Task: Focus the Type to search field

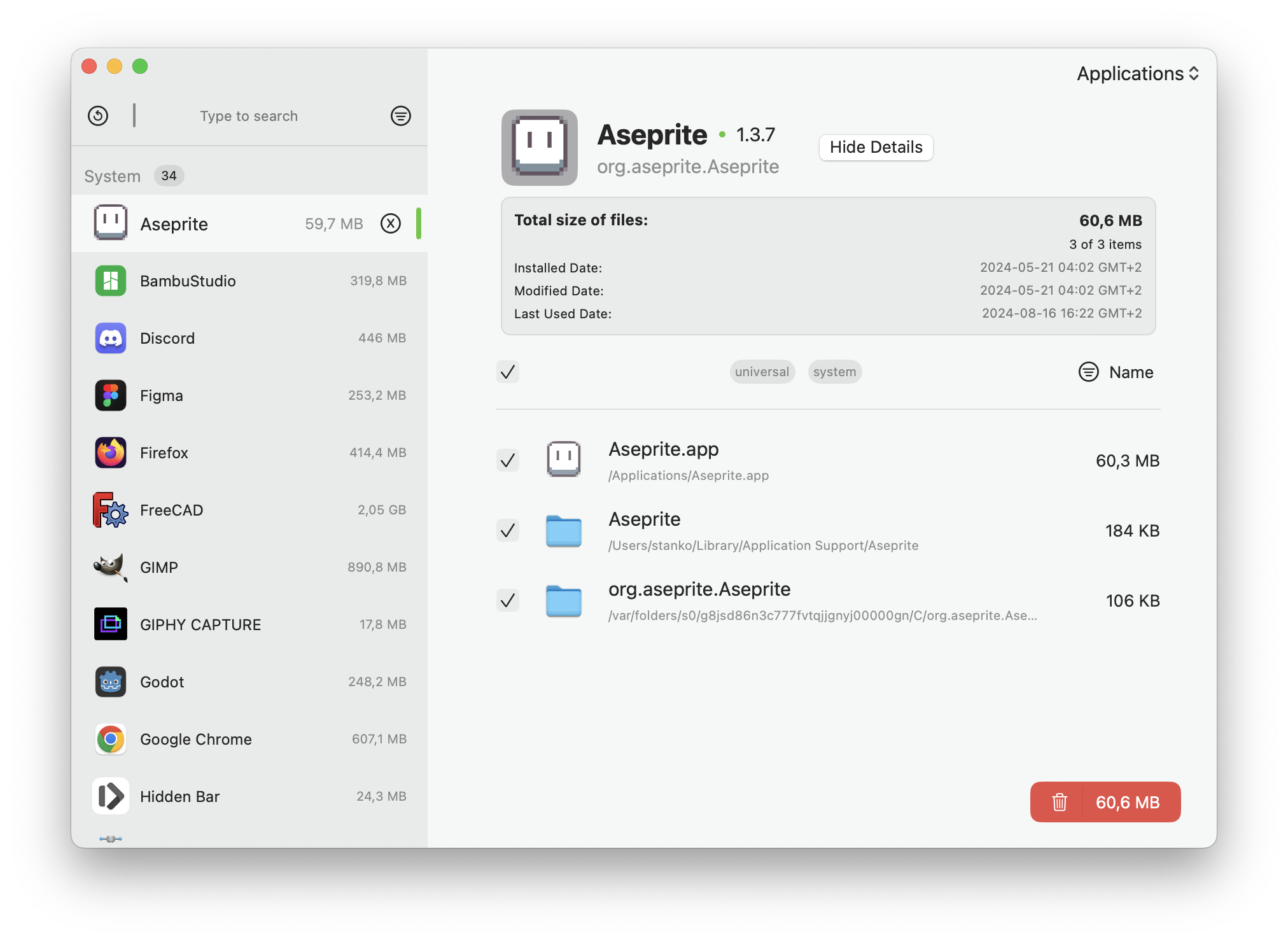Action: (249, 116)
